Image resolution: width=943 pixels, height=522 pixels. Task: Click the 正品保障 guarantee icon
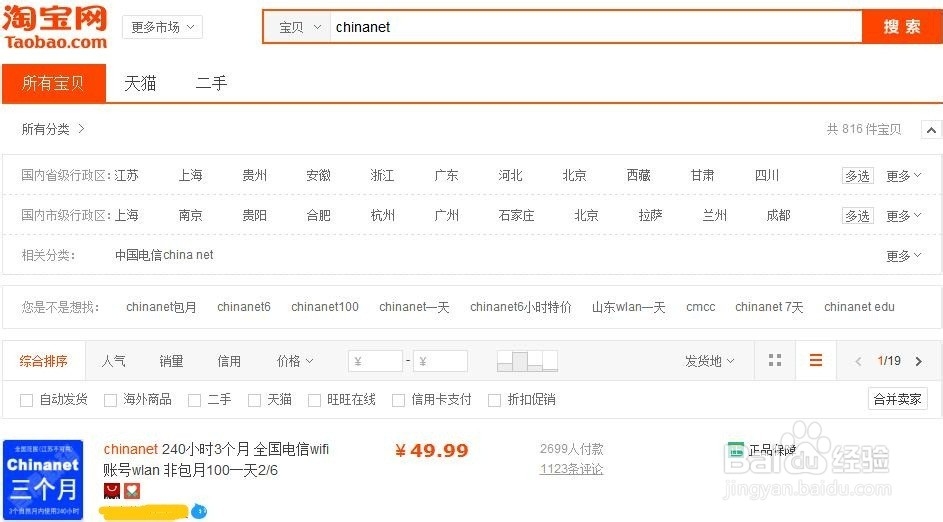coord(736,450)
